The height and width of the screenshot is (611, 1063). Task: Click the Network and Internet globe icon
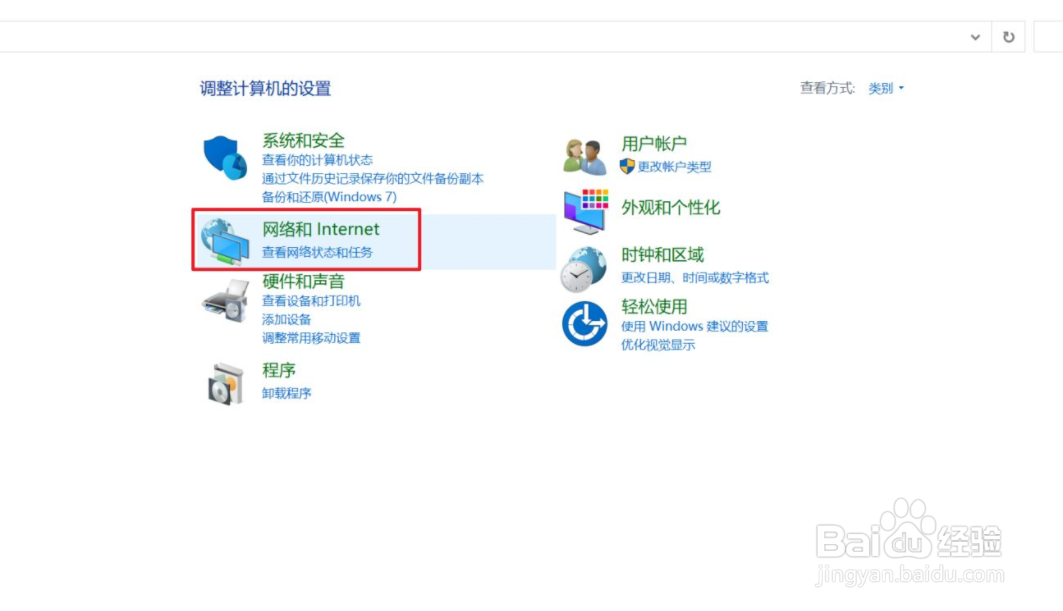(225, 241)
